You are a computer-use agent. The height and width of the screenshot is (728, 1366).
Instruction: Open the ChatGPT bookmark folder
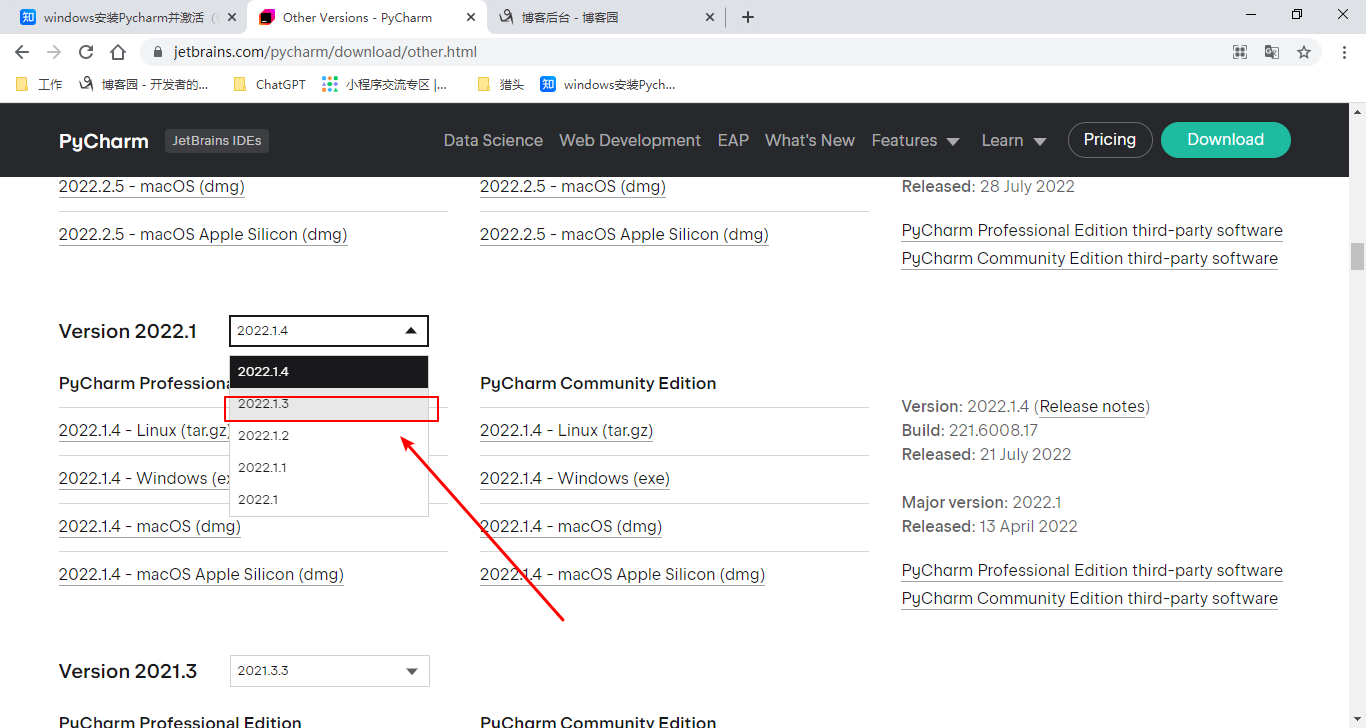[x=270, y=85]
